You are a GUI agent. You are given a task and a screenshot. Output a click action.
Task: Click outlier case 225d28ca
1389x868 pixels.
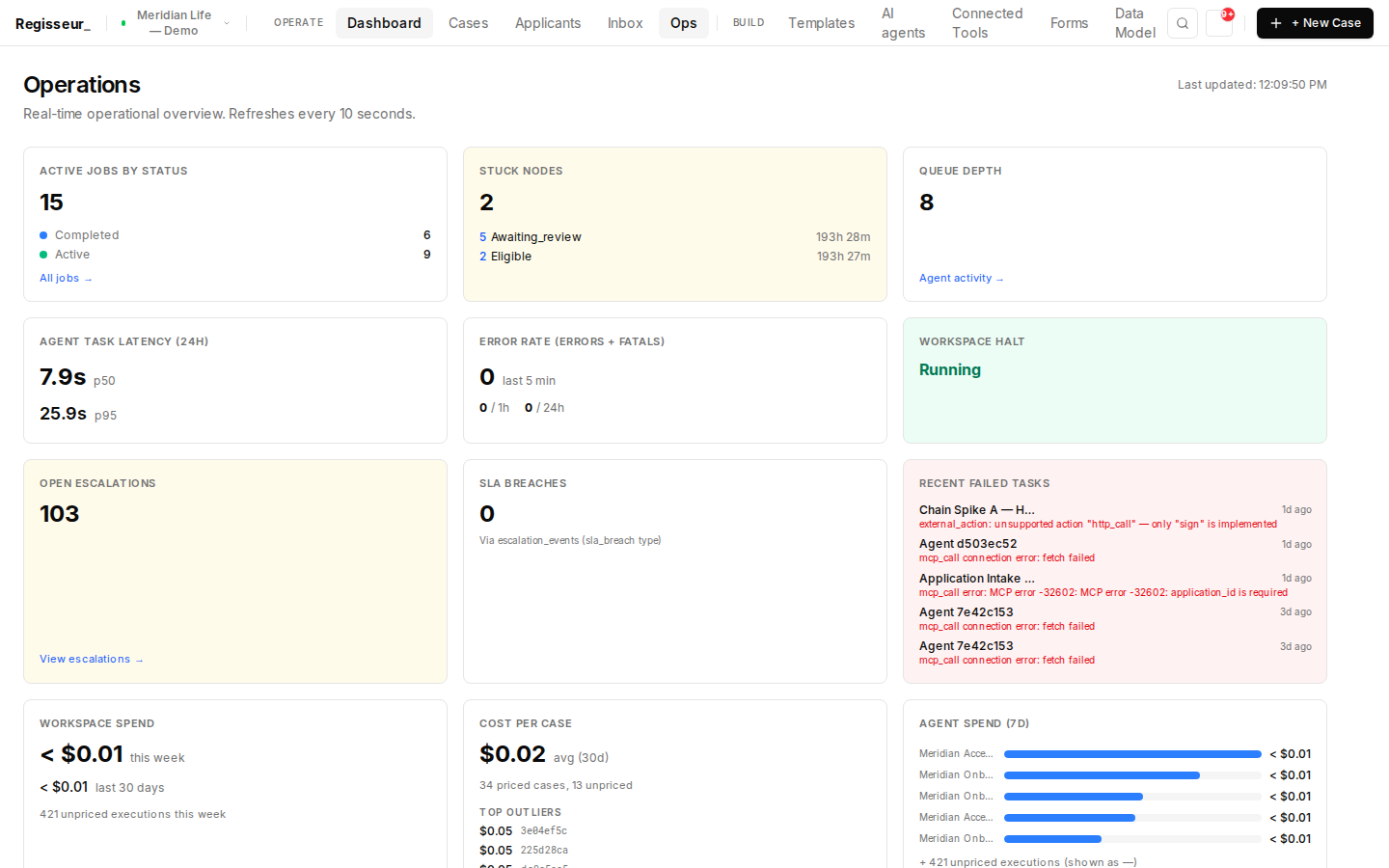[x=544, y=851]
